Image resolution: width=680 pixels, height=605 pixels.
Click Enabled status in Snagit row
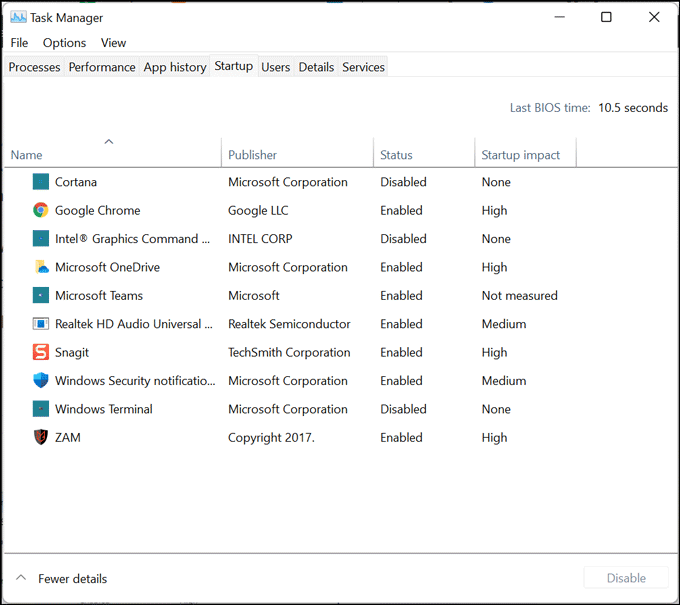401,352
